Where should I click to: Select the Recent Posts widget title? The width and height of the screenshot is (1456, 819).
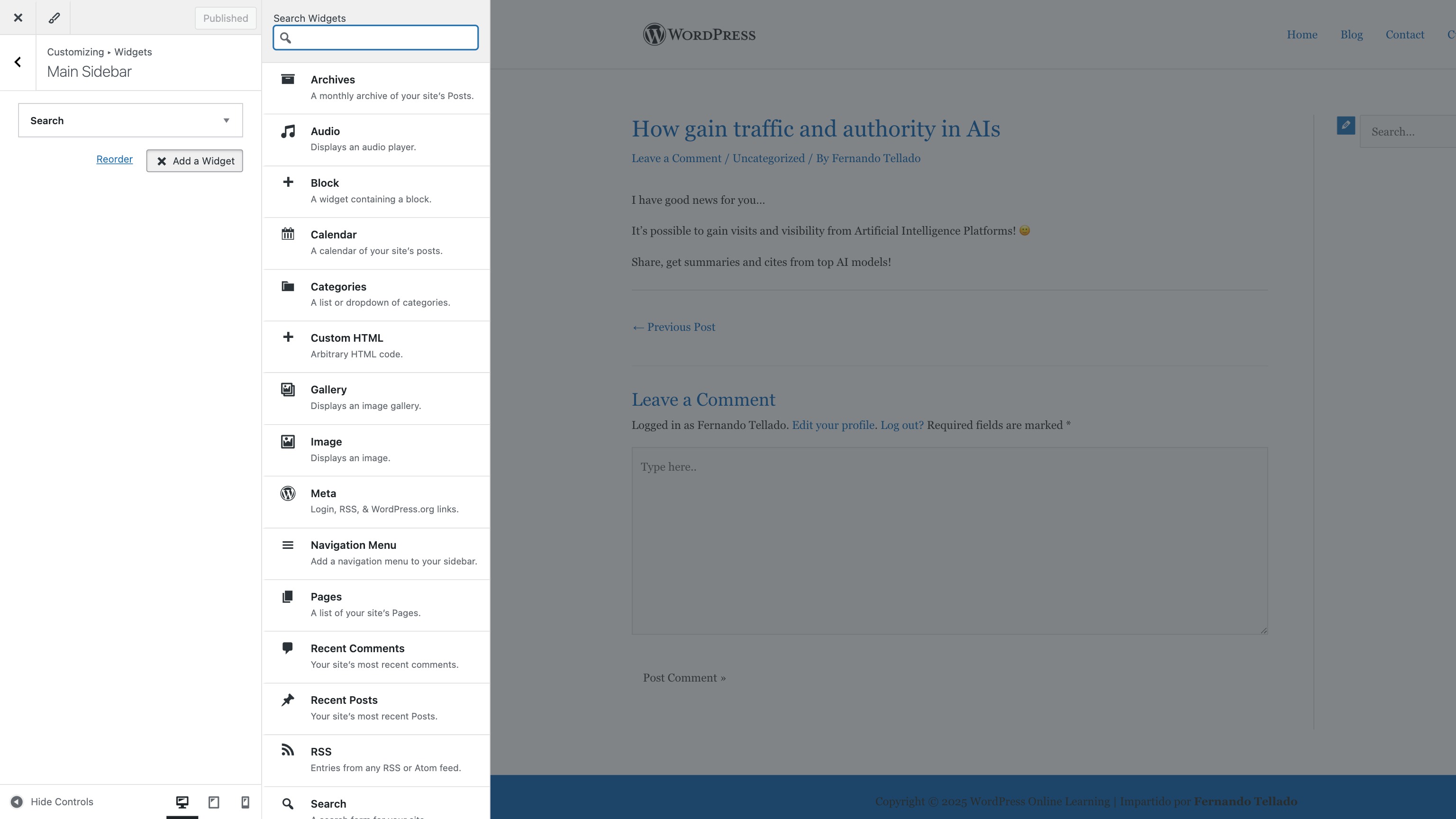[344, 700]
